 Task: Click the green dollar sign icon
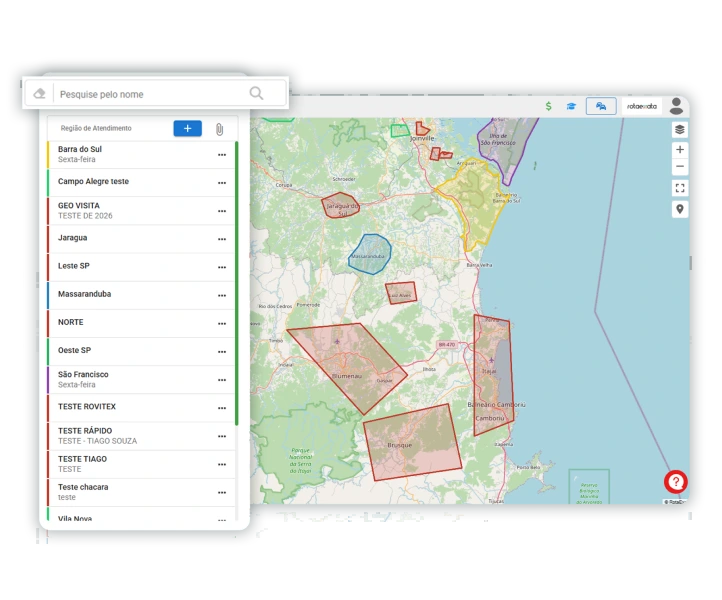[548, 106]
